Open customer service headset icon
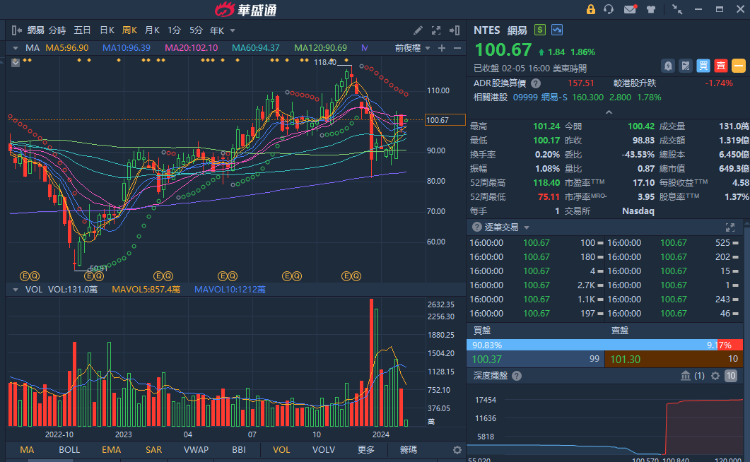 [x=610, y=9]
